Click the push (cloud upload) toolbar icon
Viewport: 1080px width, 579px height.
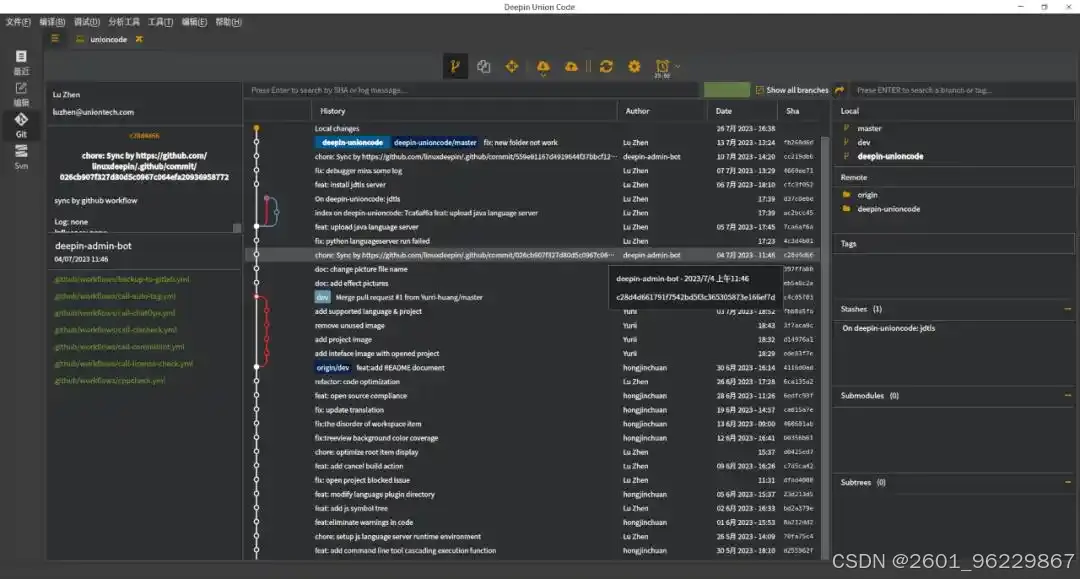[x=571, y=66]
